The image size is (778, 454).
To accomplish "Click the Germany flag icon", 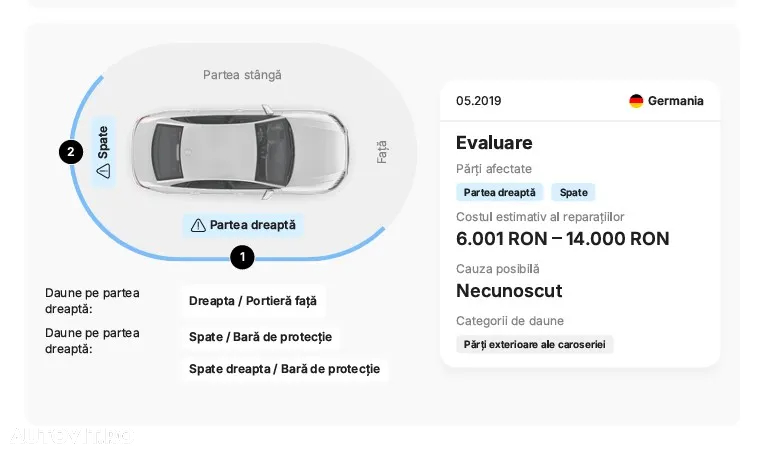I will 636,101.
